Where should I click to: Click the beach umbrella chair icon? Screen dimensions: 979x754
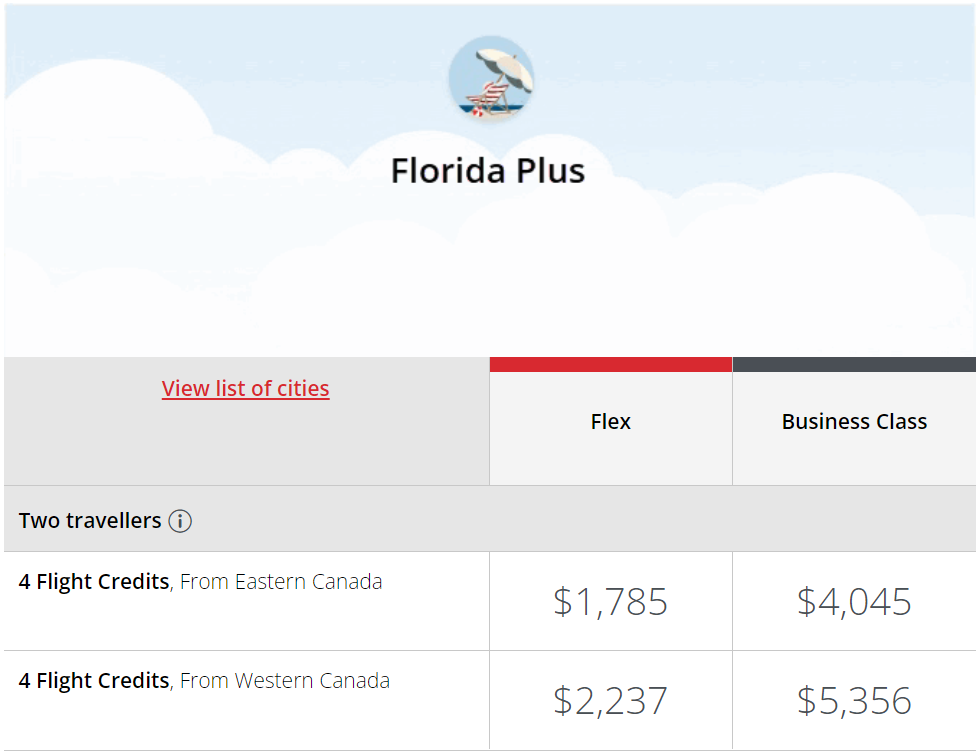[x=490, y=79]
